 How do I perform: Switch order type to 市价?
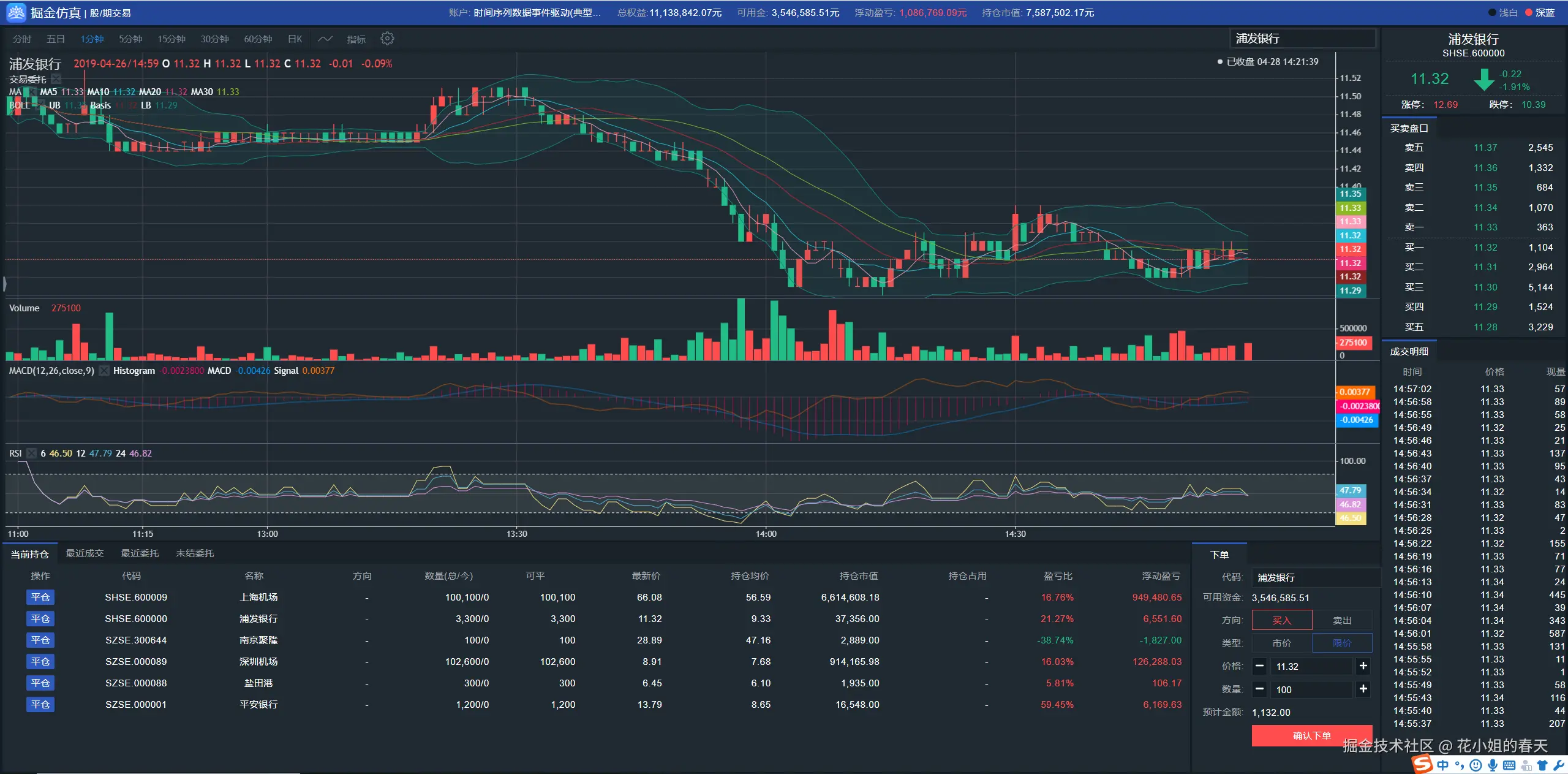pyautogui.click(x=1281, y=643)
